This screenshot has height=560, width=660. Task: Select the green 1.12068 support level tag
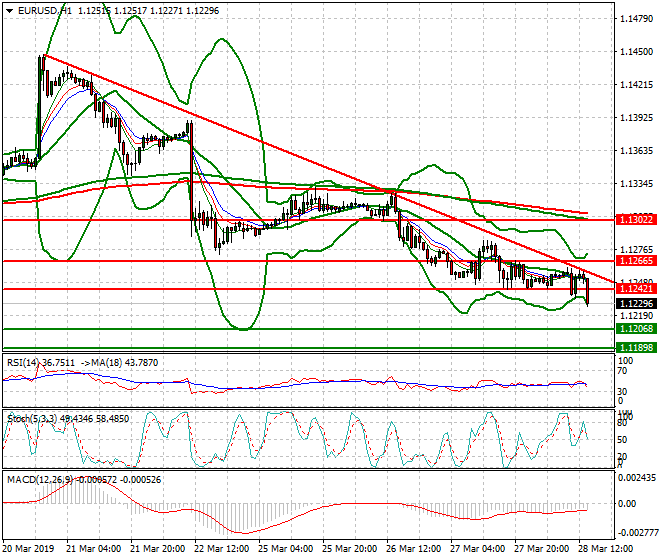(635, 329)
